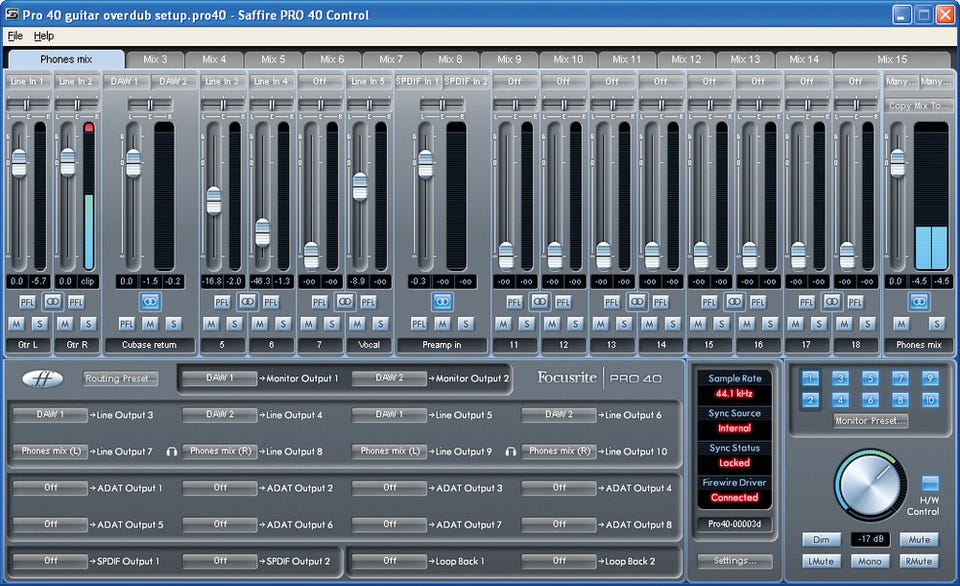
Task: Select monitor output button 9
Action: (930, 378)
